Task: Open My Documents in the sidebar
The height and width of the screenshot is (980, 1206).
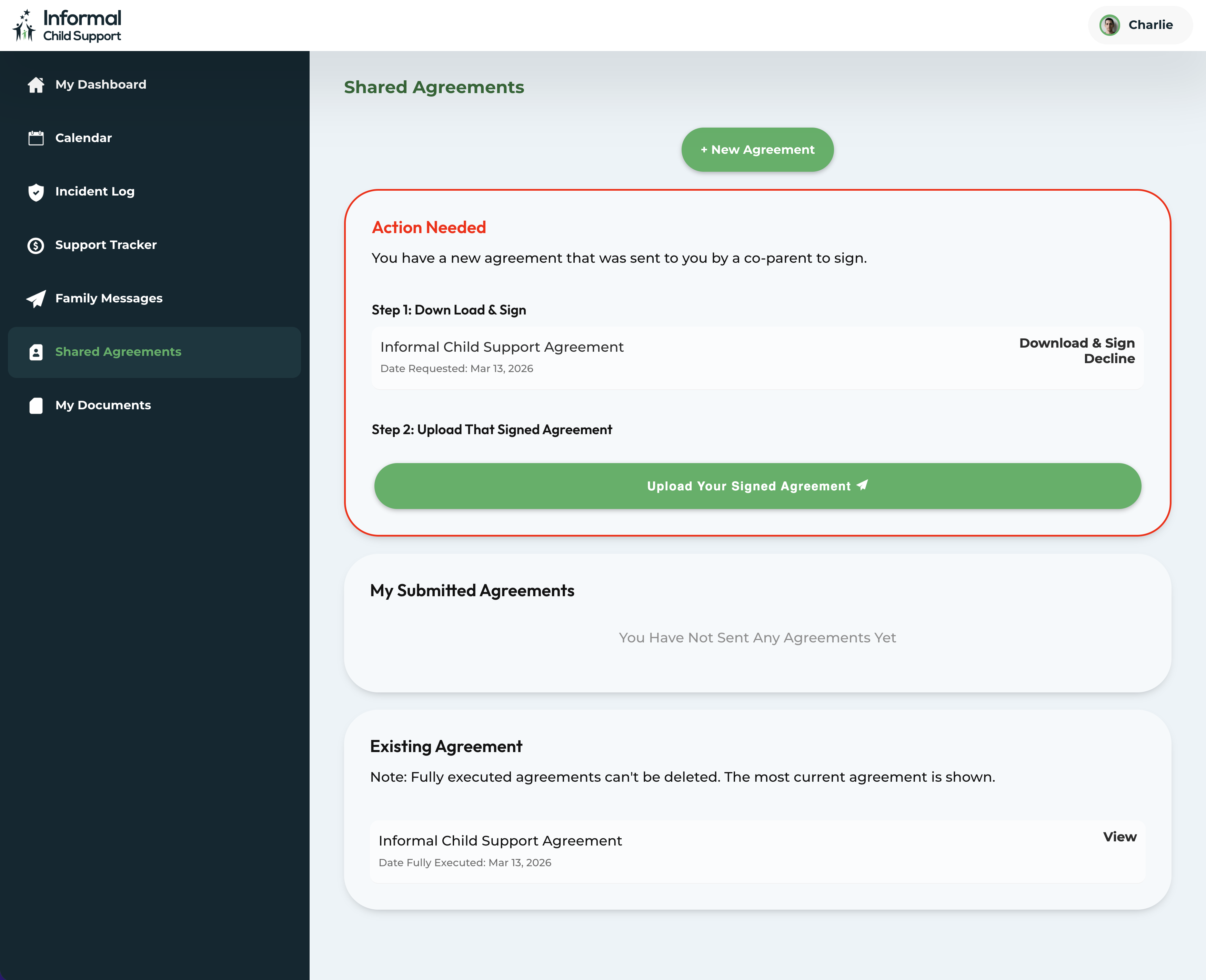Action: coord(155,406)
